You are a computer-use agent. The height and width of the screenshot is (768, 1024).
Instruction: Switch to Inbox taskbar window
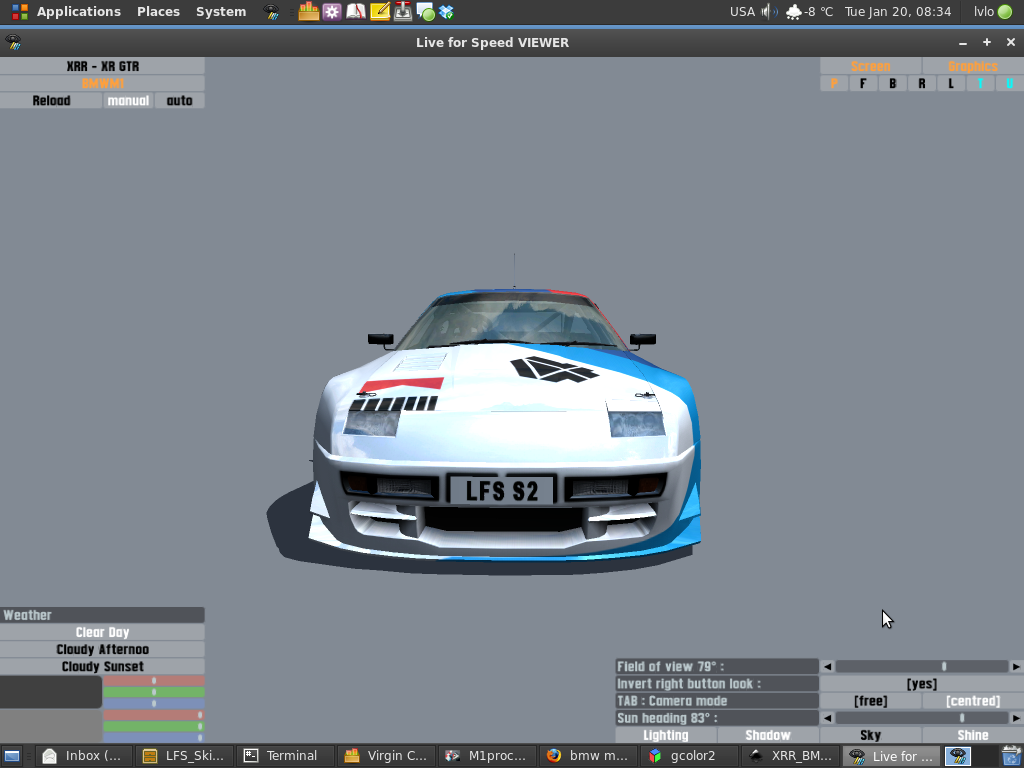[84, 756]
